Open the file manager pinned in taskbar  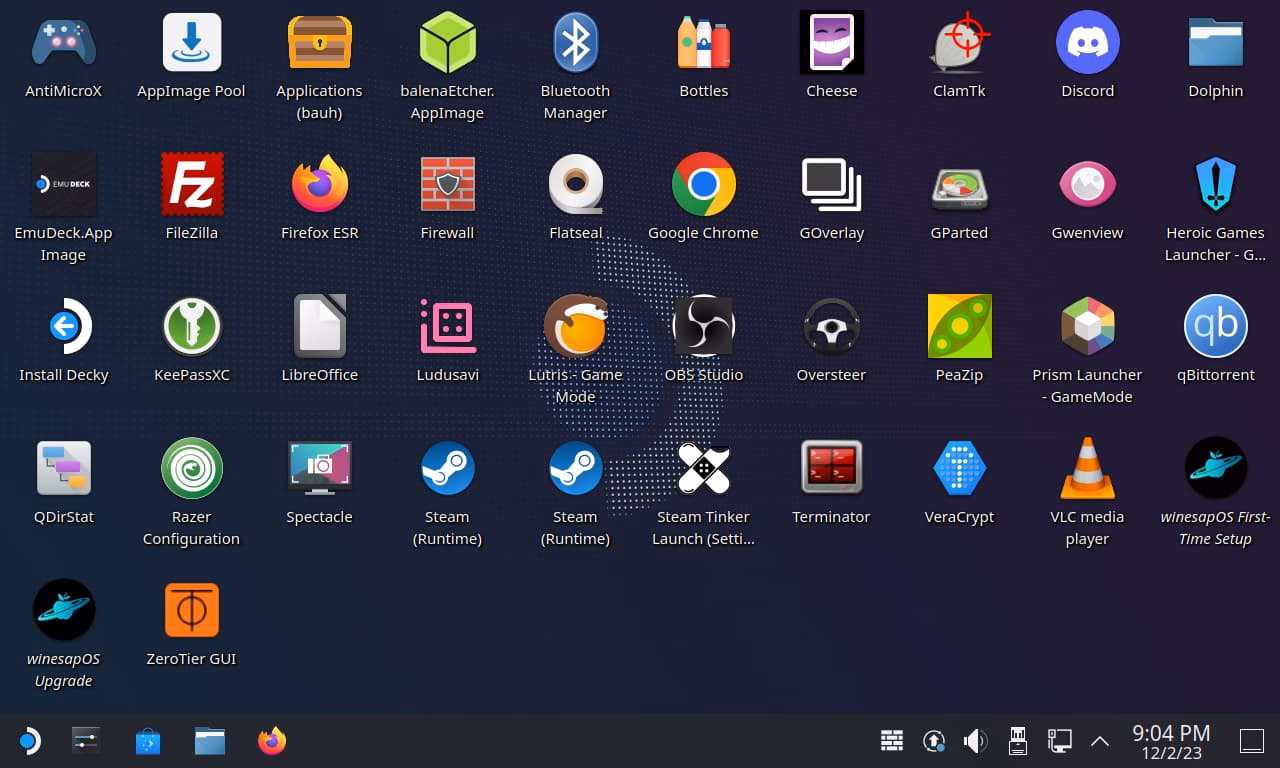210,741
